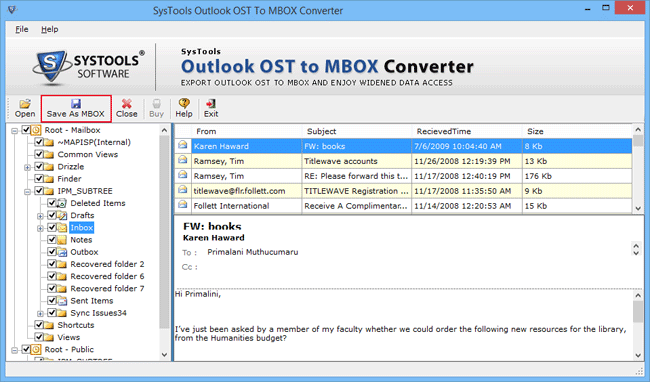Select the Recovered folder 7 tree item
The image size is (650, 382).
(x=107, y=288)
